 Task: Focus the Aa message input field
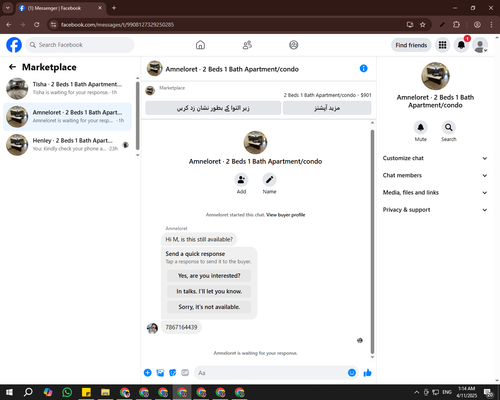[x=272, y=373]
